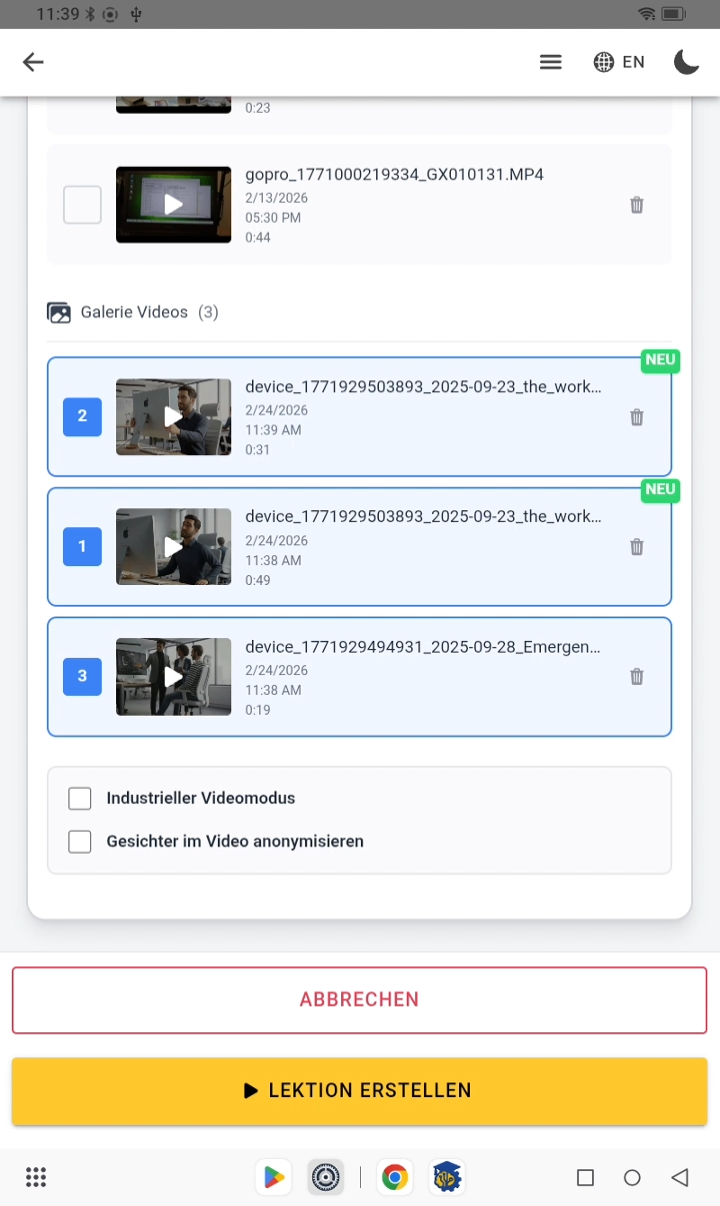Viewport: 720px width, 1206px height.
Task: Select the gopro video checkbox
Action: tap(82, 205)
